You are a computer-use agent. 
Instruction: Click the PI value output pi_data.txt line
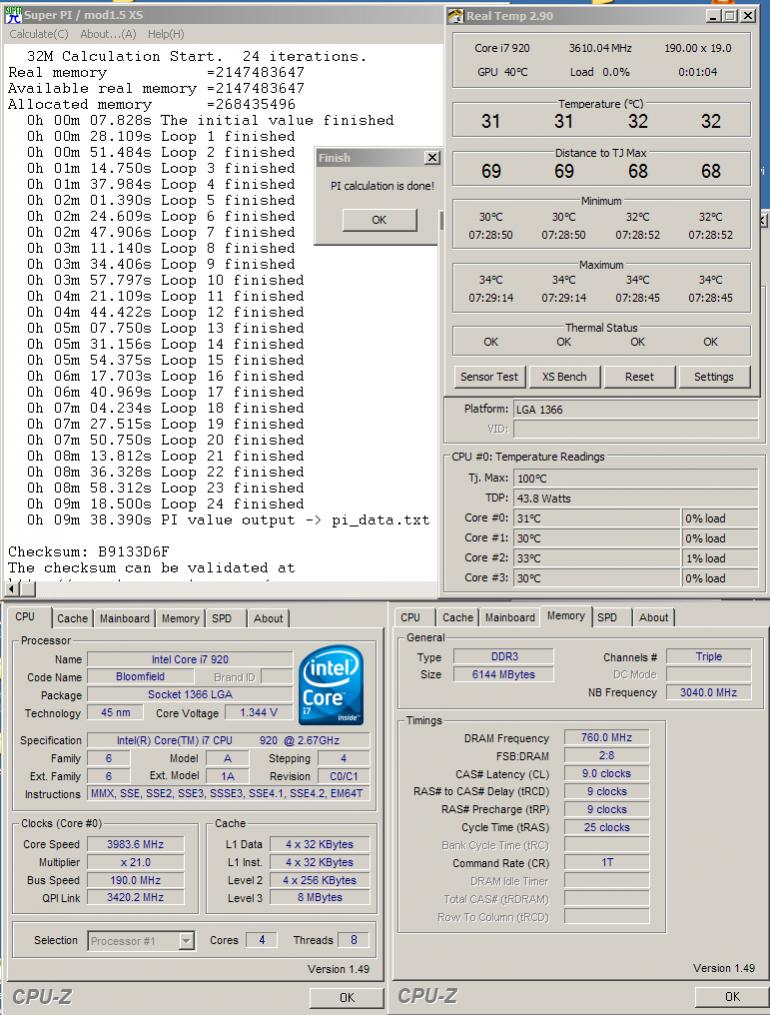228,520
